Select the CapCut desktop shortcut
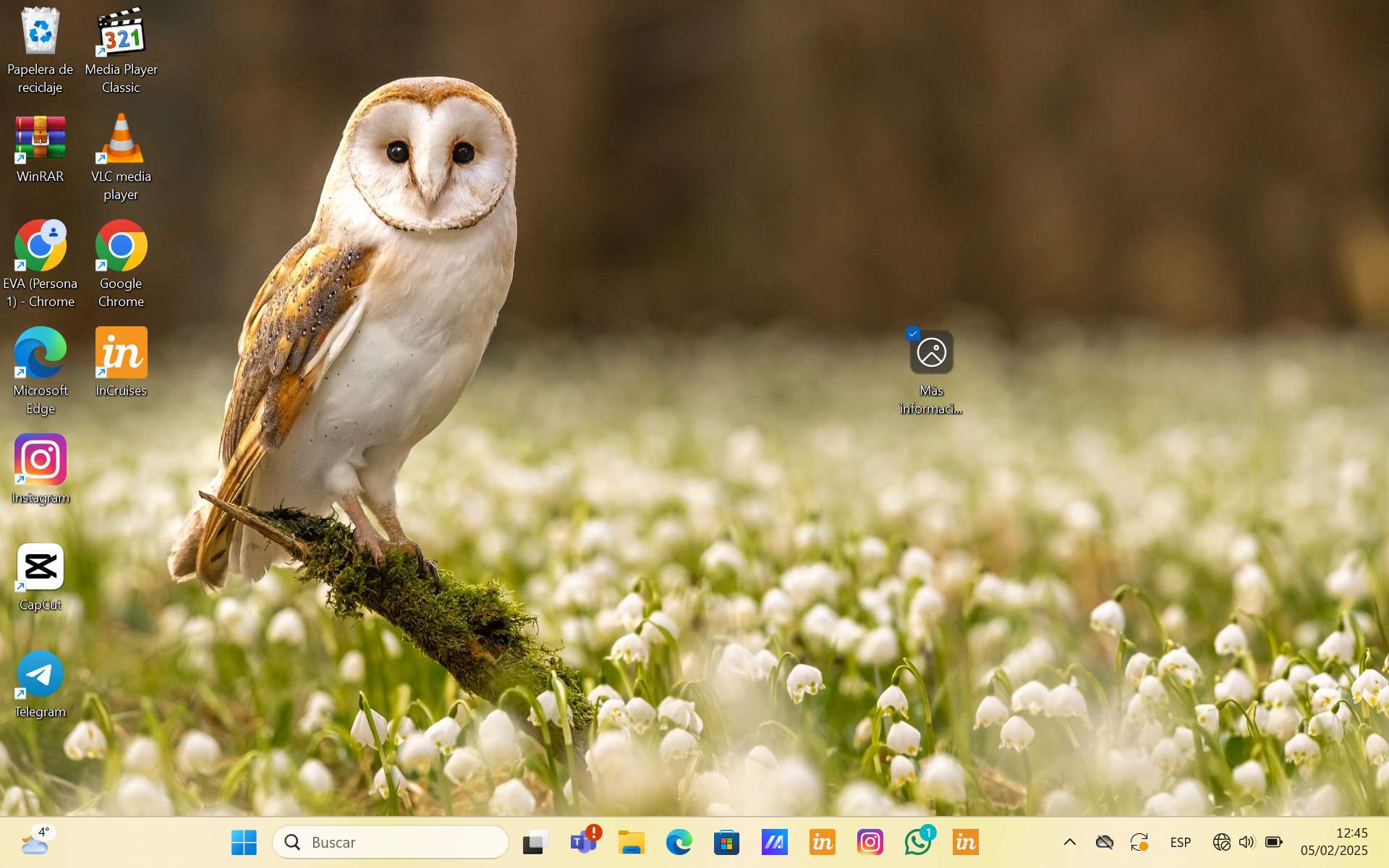 (40, 568)
